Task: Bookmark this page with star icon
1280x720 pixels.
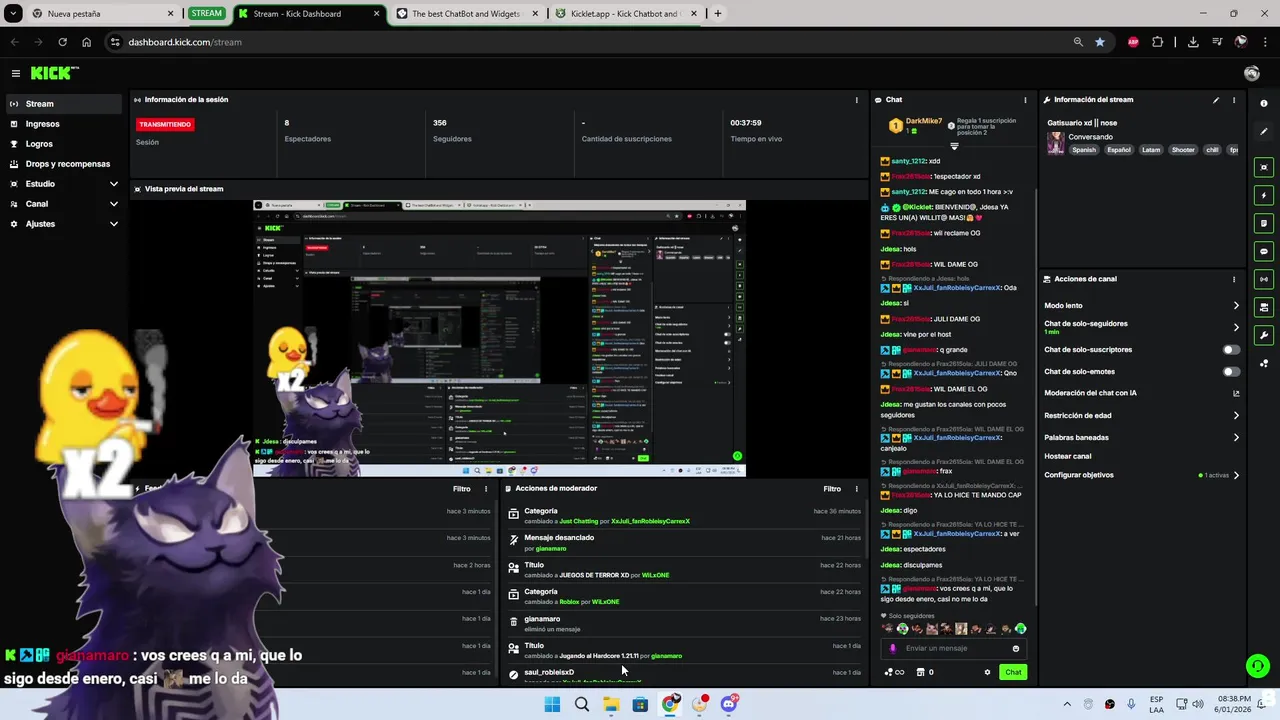Action: click(1100, 42)
